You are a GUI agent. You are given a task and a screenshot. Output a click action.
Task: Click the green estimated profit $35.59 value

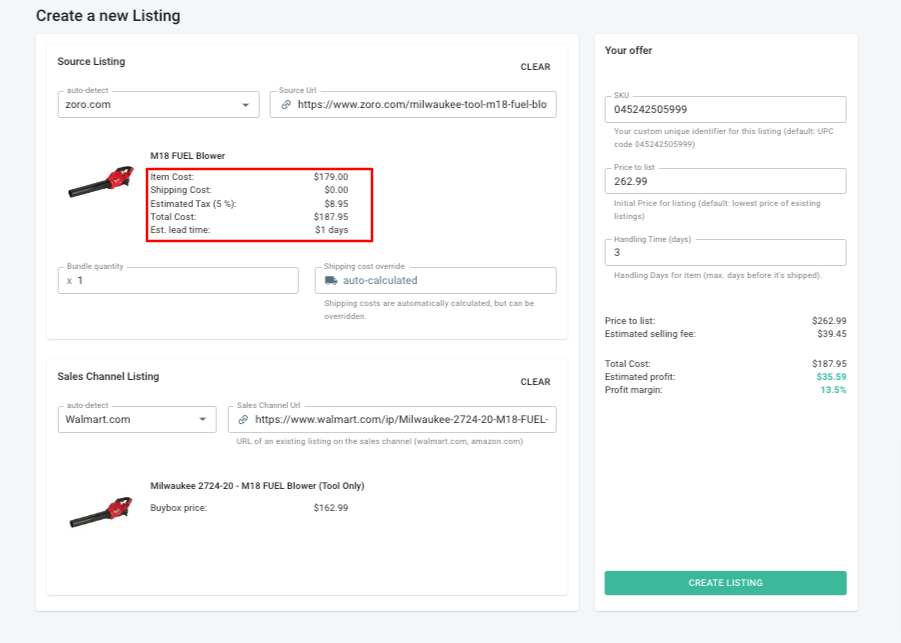pos(831,377)
